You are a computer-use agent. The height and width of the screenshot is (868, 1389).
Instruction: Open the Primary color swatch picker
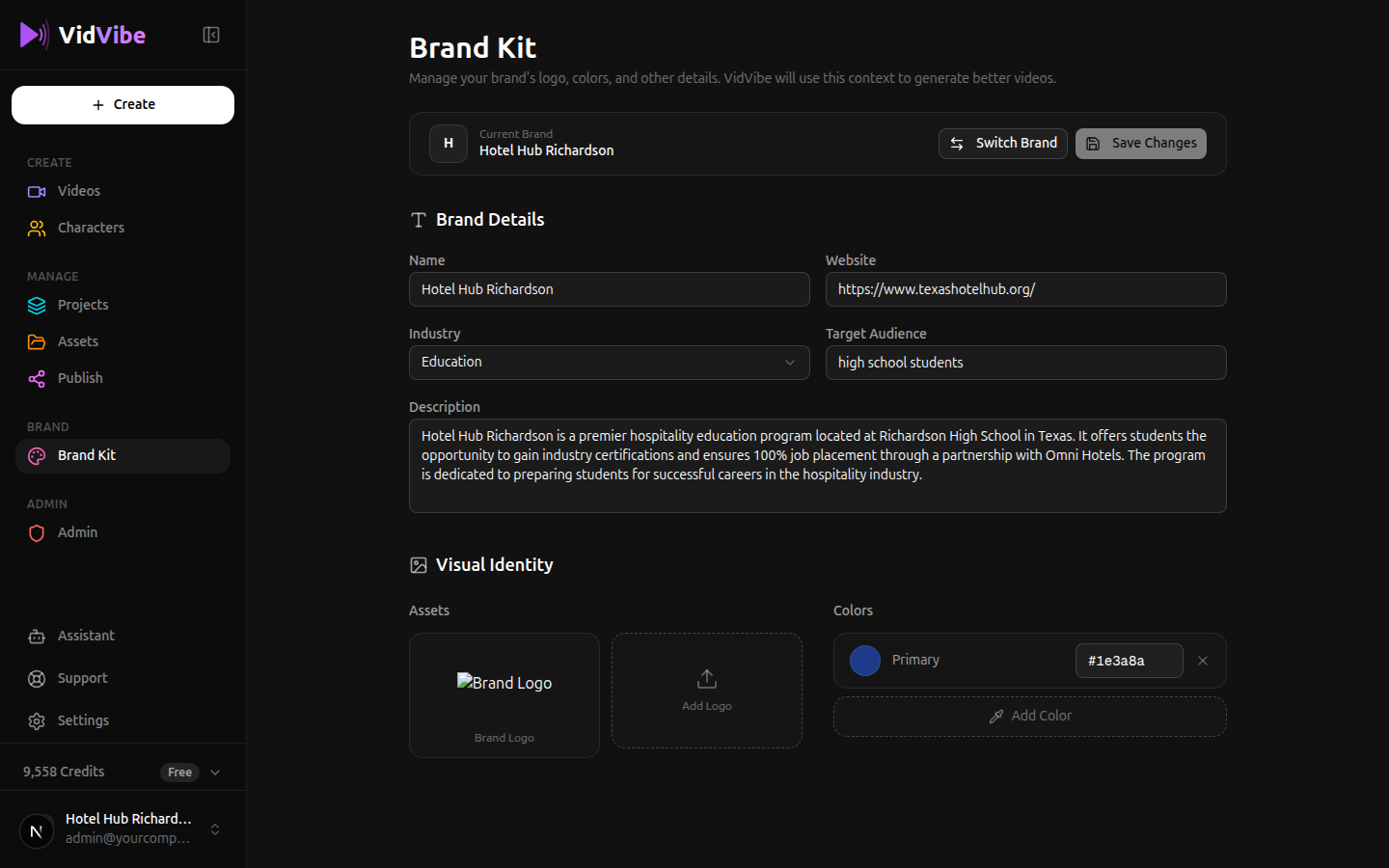[865, 661]
